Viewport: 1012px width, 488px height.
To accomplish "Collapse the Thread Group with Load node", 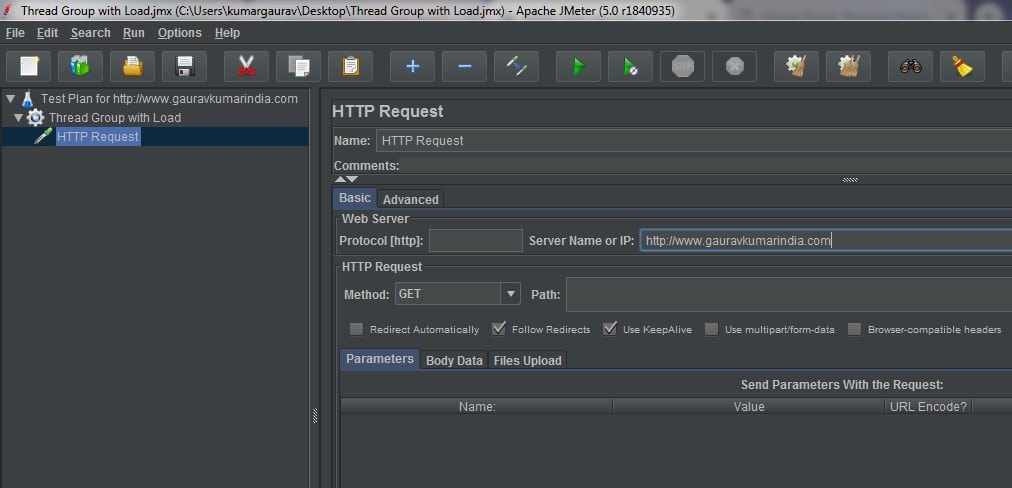I will click(19, 118).
